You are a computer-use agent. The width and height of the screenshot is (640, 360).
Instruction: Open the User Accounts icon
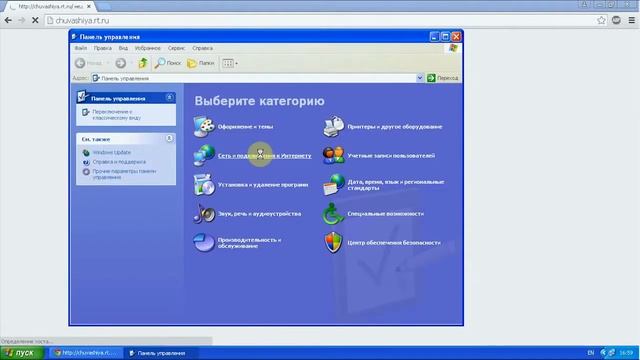[333, 156]
